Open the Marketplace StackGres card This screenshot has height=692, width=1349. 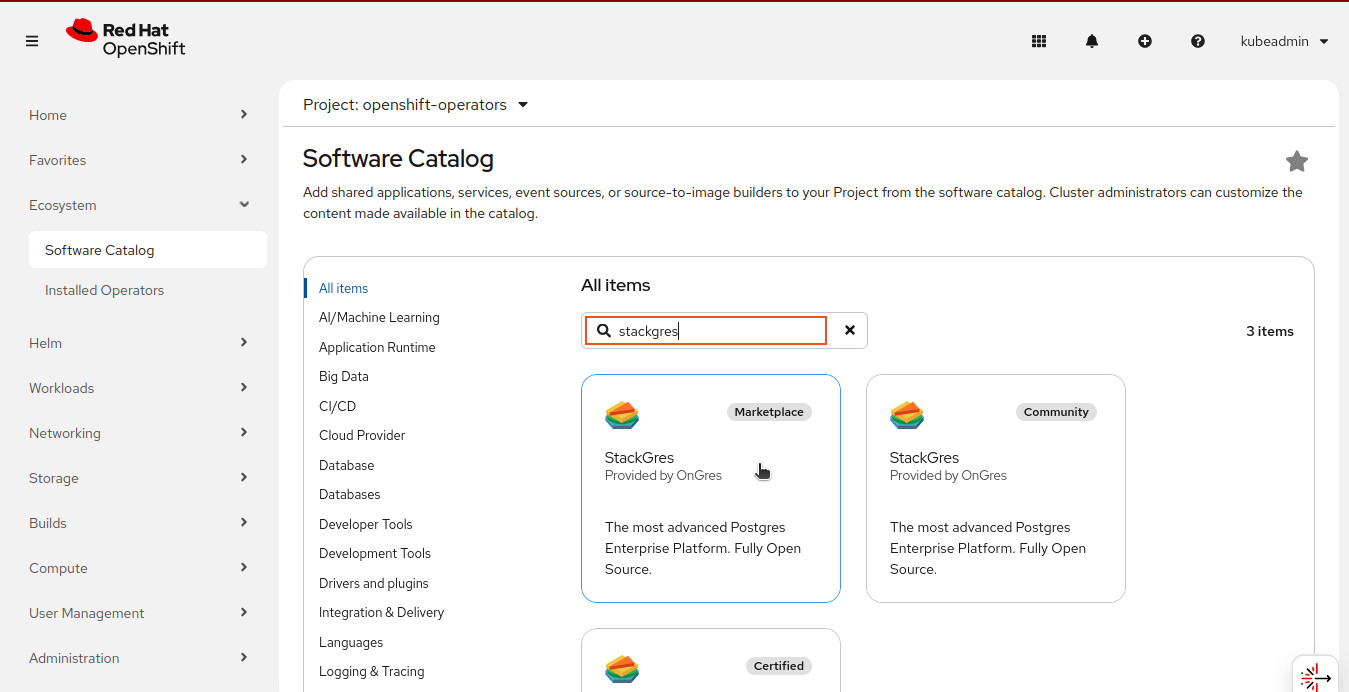point(711,488)
